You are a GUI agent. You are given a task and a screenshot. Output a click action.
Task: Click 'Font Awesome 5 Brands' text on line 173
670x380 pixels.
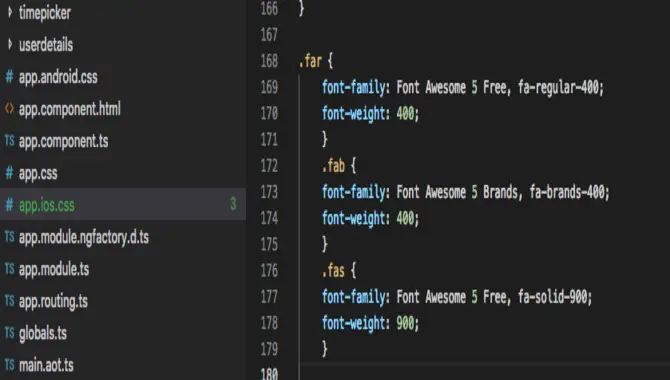457,192
